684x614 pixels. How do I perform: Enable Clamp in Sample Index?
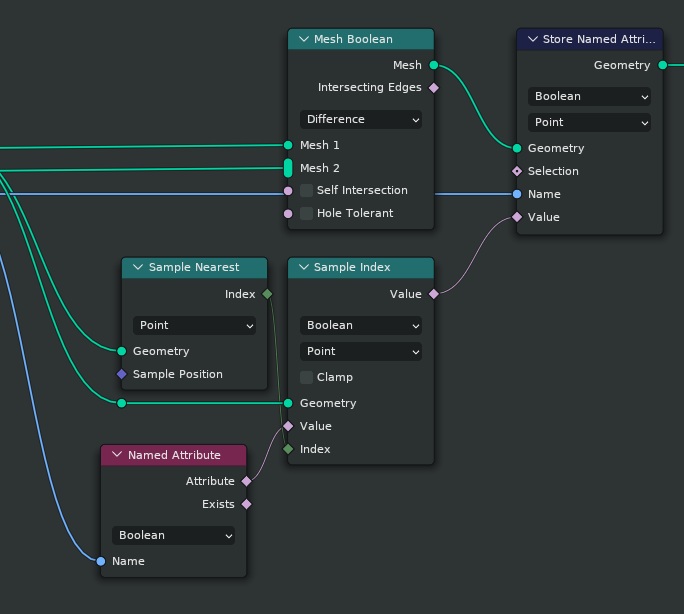306,378
